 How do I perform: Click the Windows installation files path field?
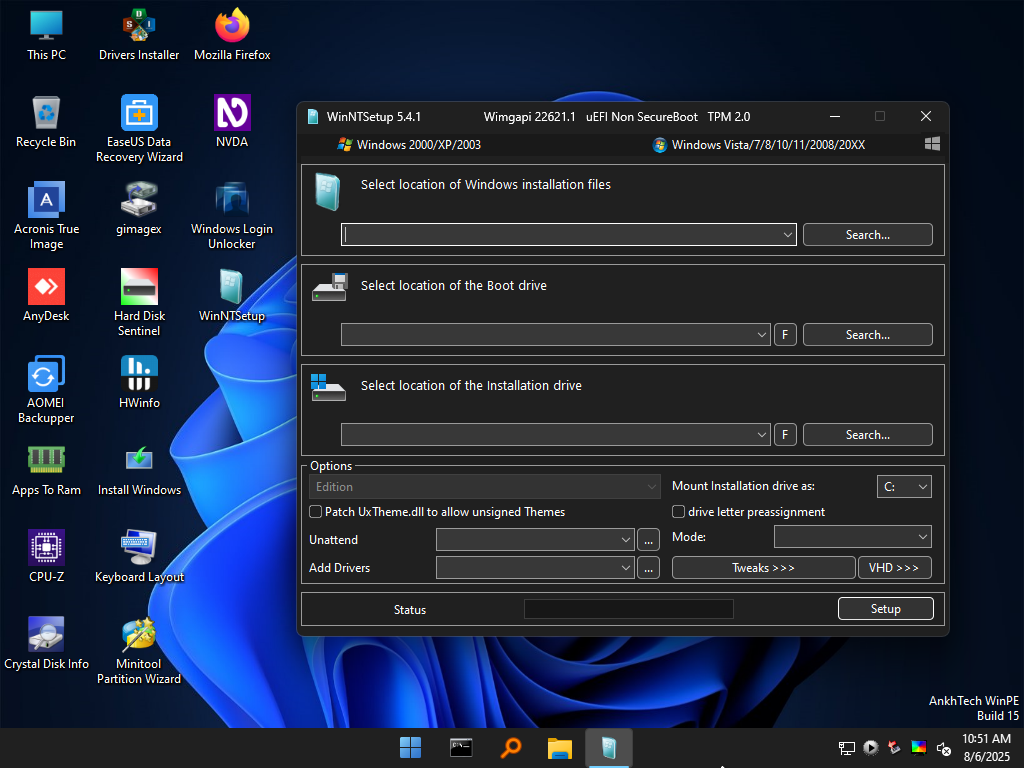pyautogui.click(x=560, y=235)
